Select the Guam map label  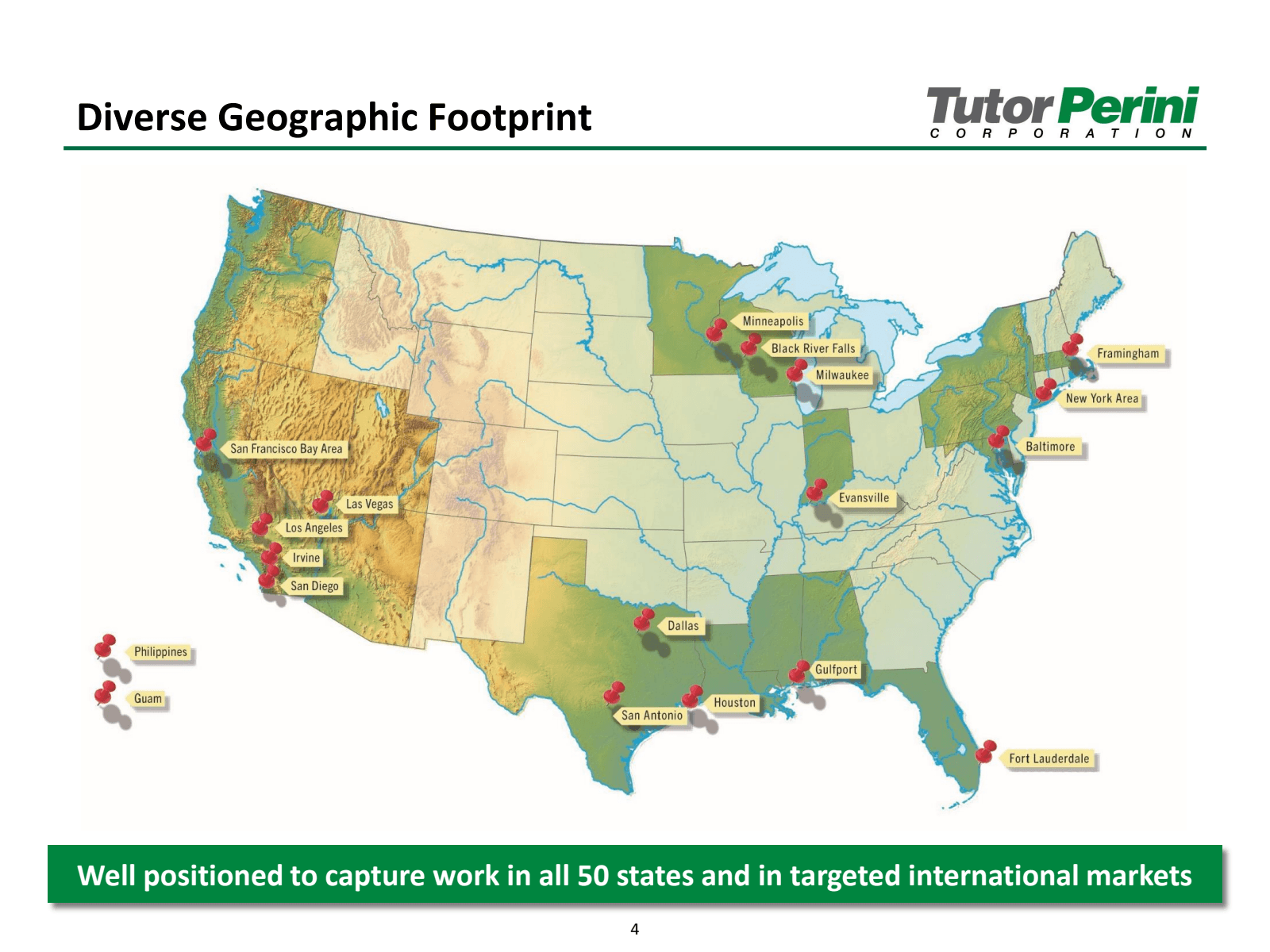coord(146,699)
